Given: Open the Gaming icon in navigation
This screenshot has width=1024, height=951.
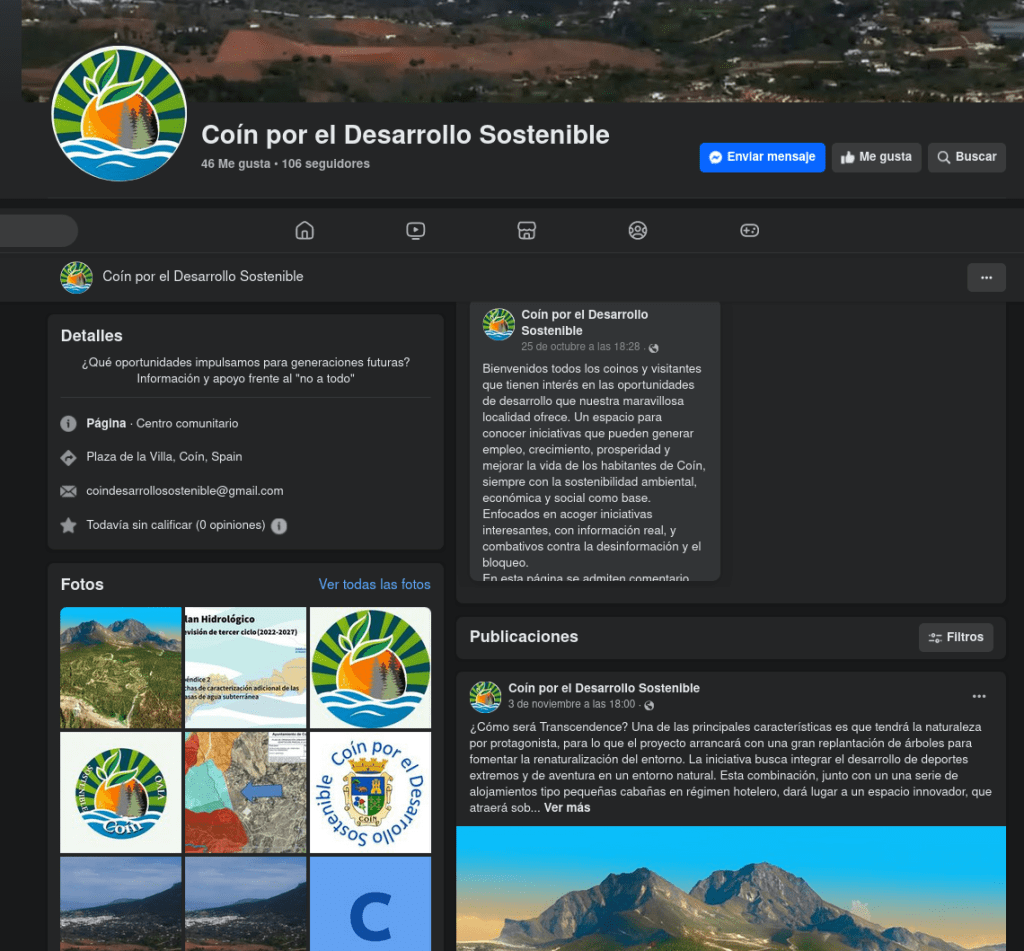Looking at the screenshot, I should (749, 231).
